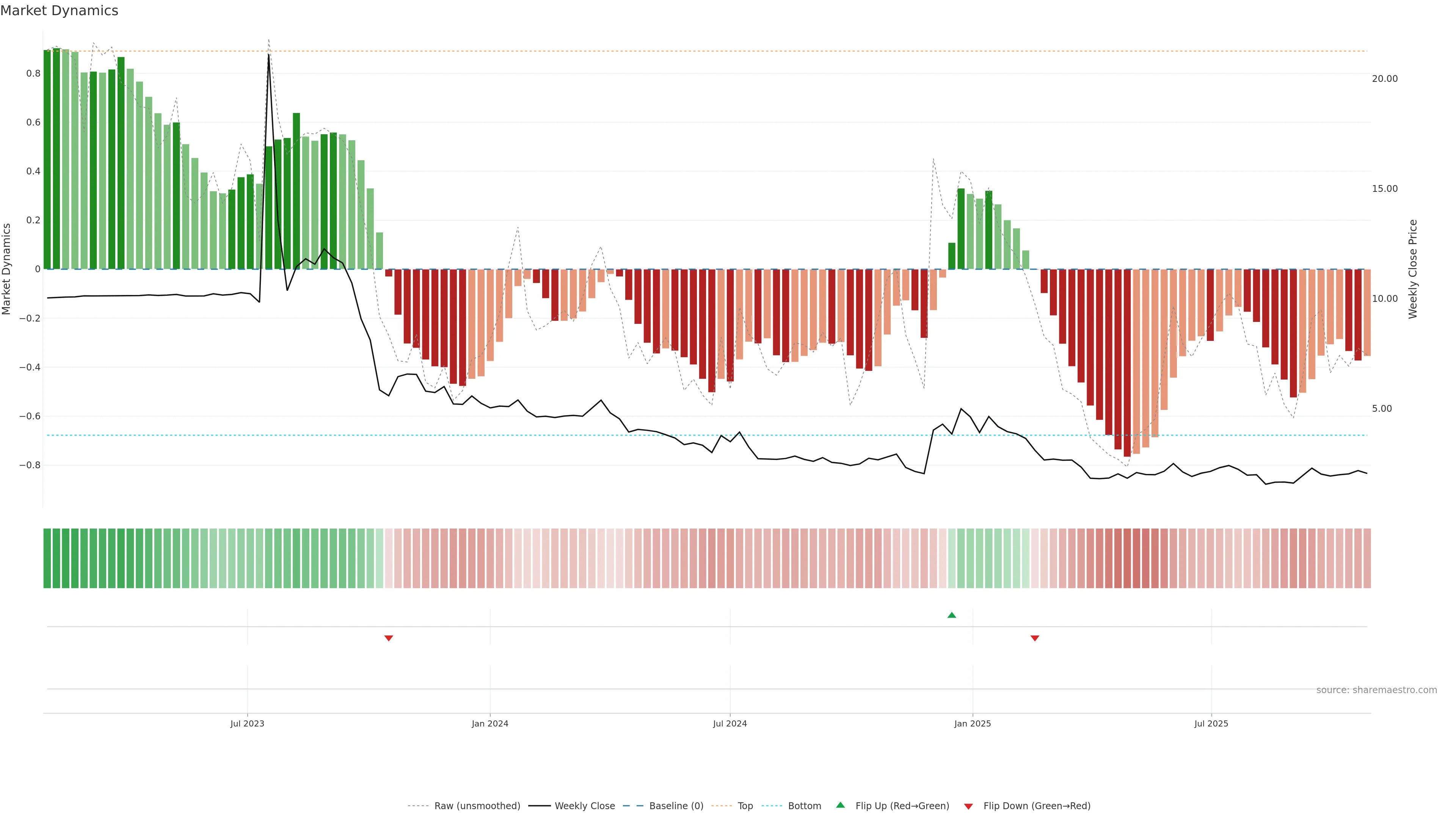Screen dimensions: 1456x819
Task: Click the green Flip Up triangle marker
Action: pos(952,615)
